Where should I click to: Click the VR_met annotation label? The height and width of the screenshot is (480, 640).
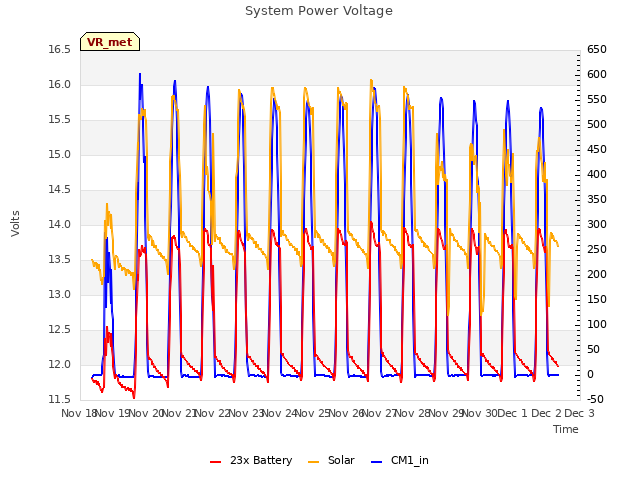(110, 42)
